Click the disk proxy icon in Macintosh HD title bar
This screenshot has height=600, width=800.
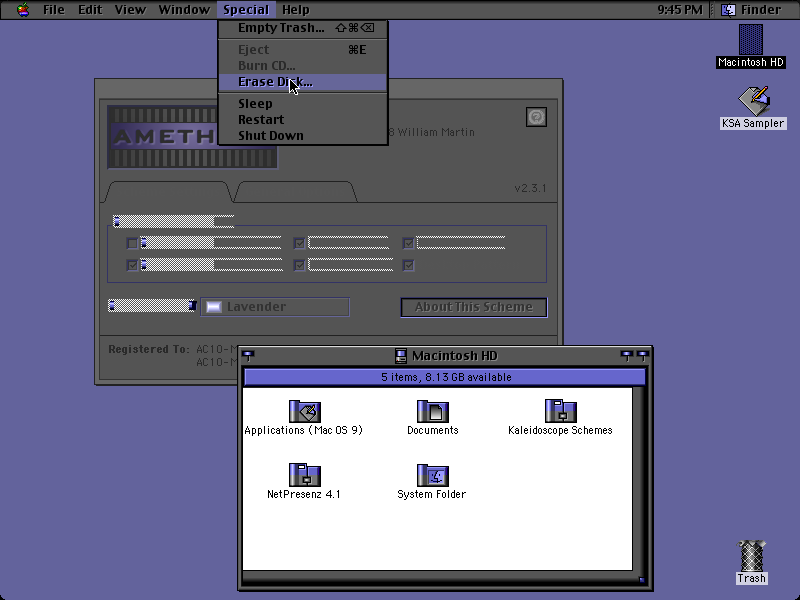tap(401, 356)
